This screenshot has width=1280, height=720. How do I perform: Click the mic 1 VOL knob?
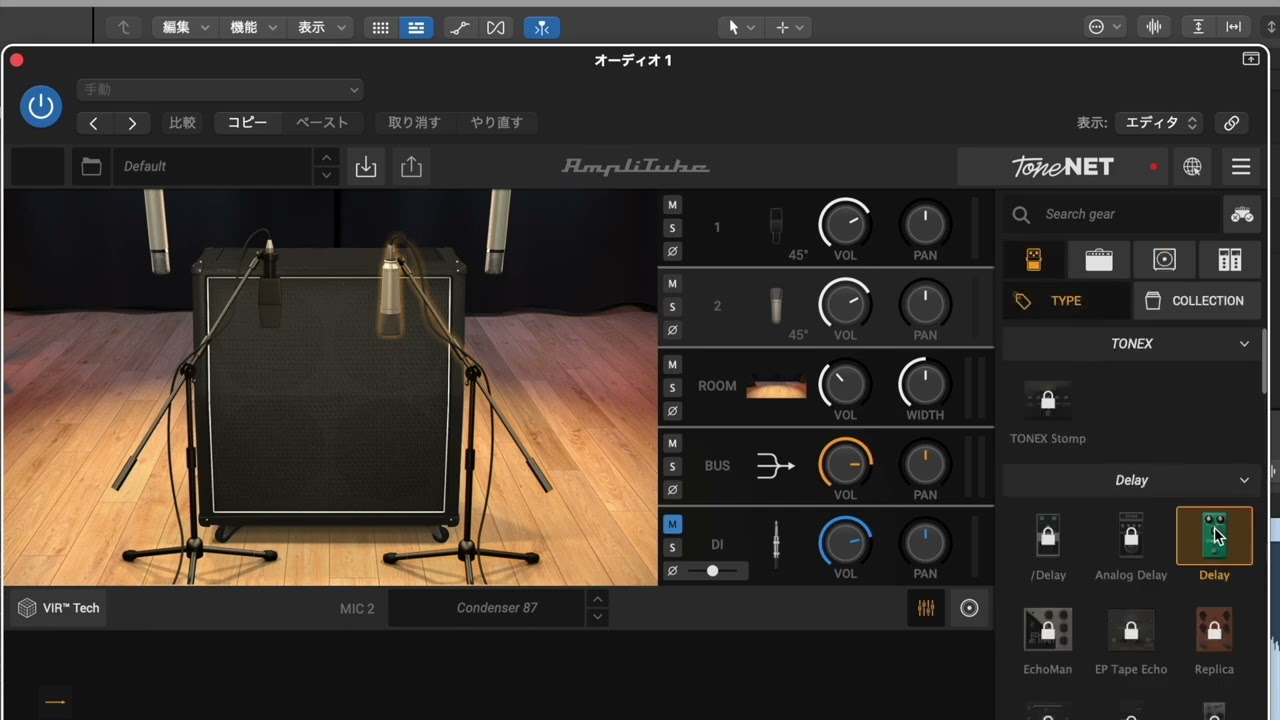[845, 224]
